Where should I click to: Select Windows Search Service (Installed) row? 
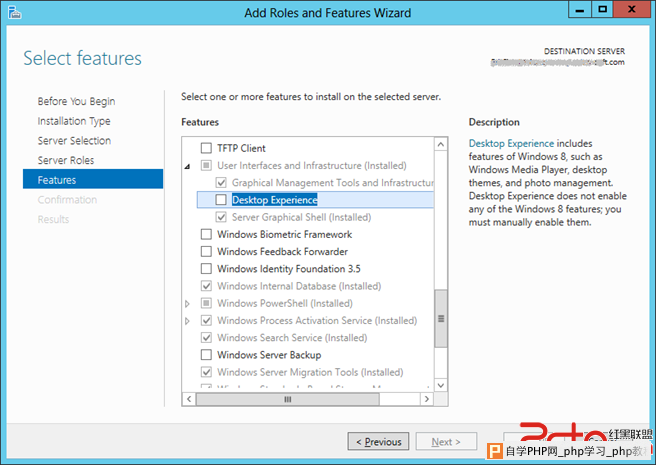click(292, 337)
